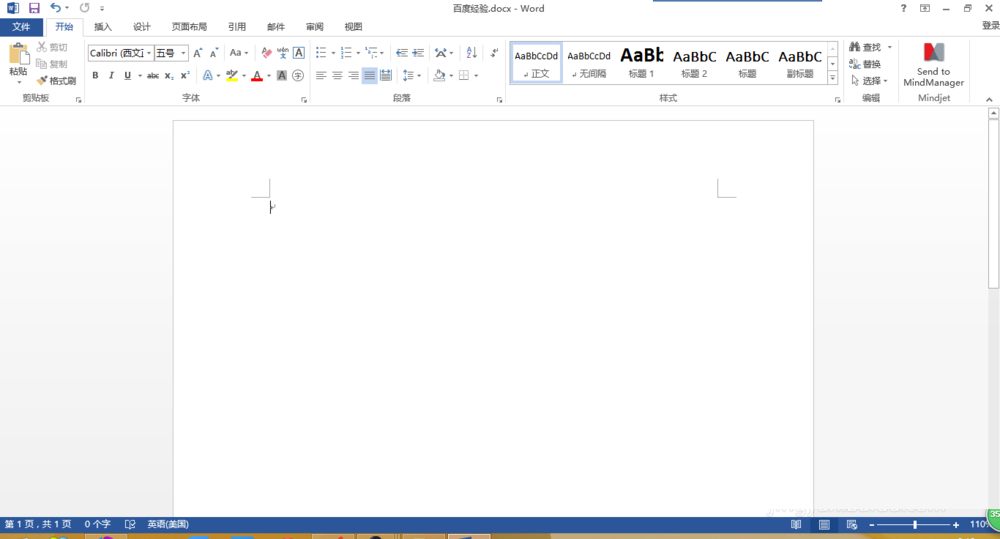Apply the 标题 1 heading style
The image size is (1000, 539).
coord(640,62)
